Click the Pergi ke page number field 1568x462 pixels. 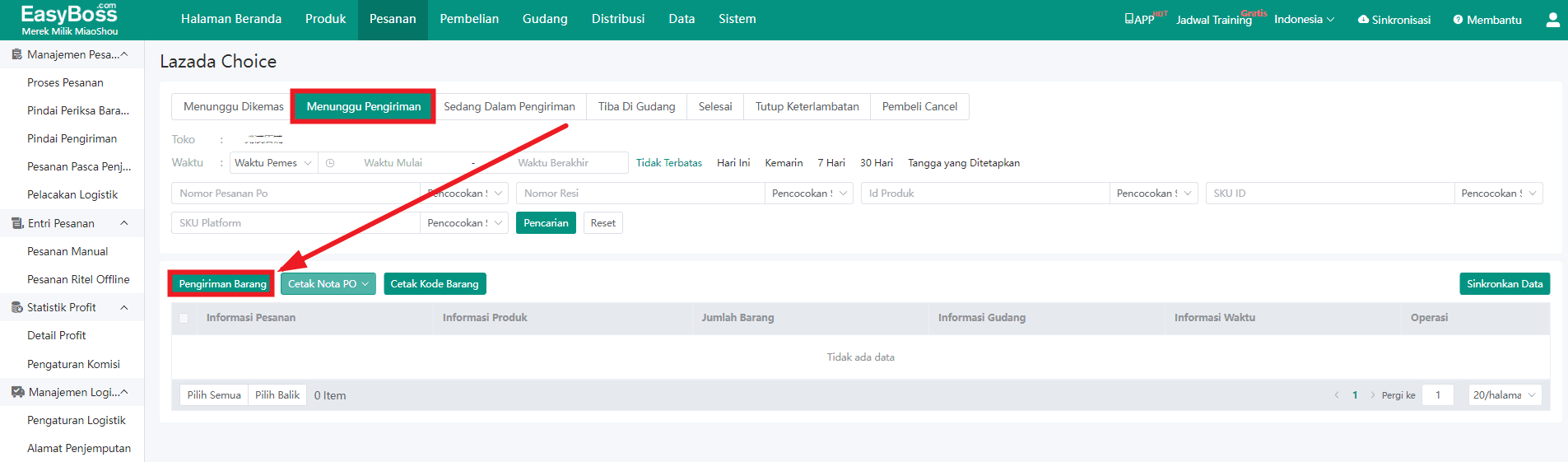click(x=1438, y=395)
